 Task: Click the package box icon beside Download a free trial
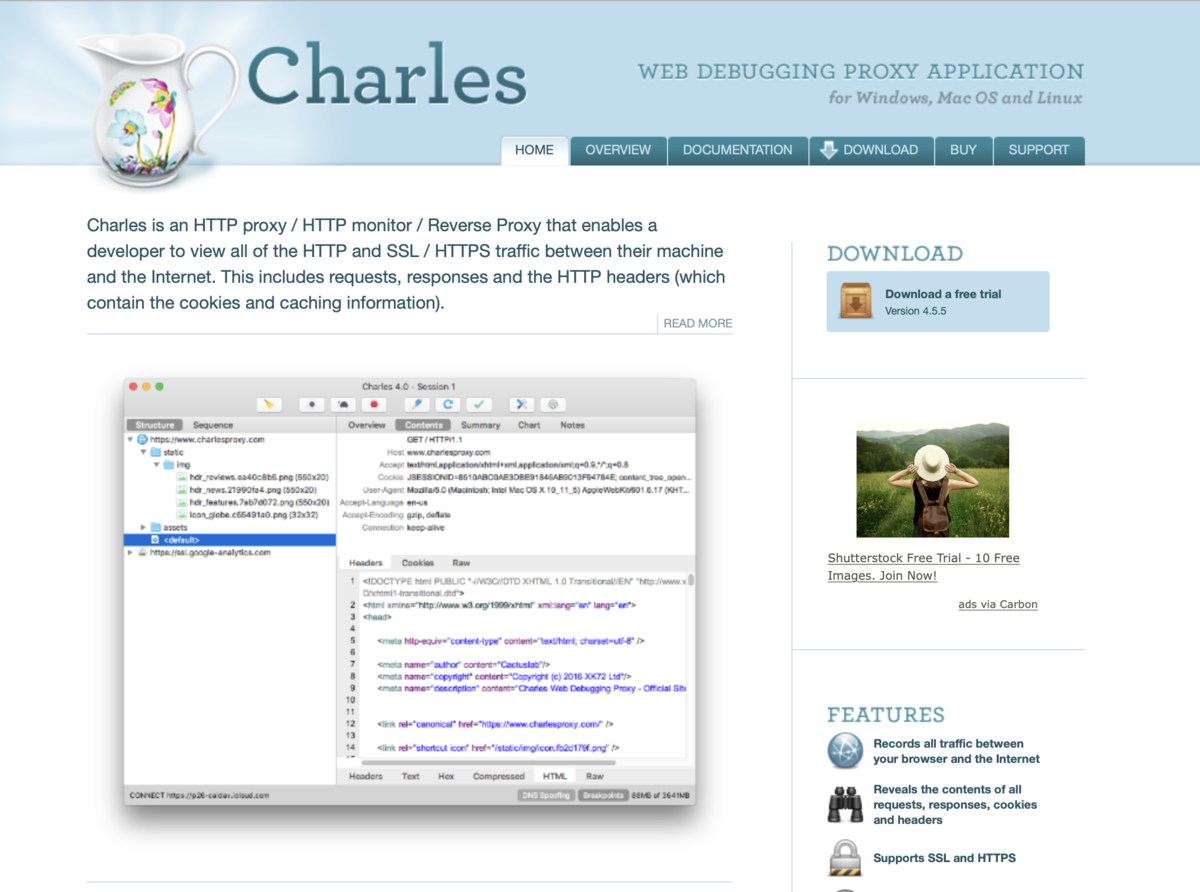[x=855, y=302]
